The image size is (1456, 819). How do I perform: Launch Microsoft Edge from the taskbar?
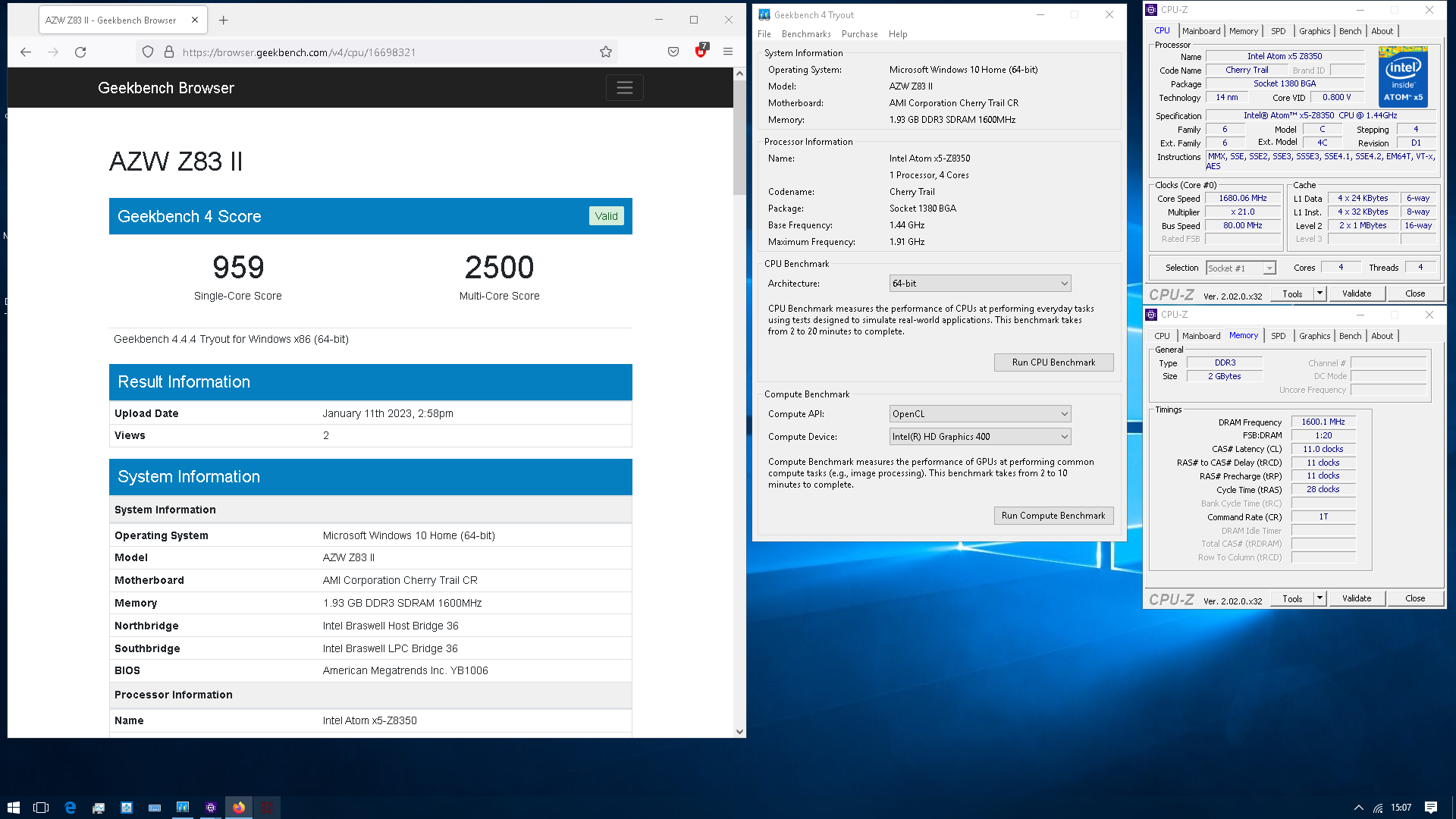[70, 808]
